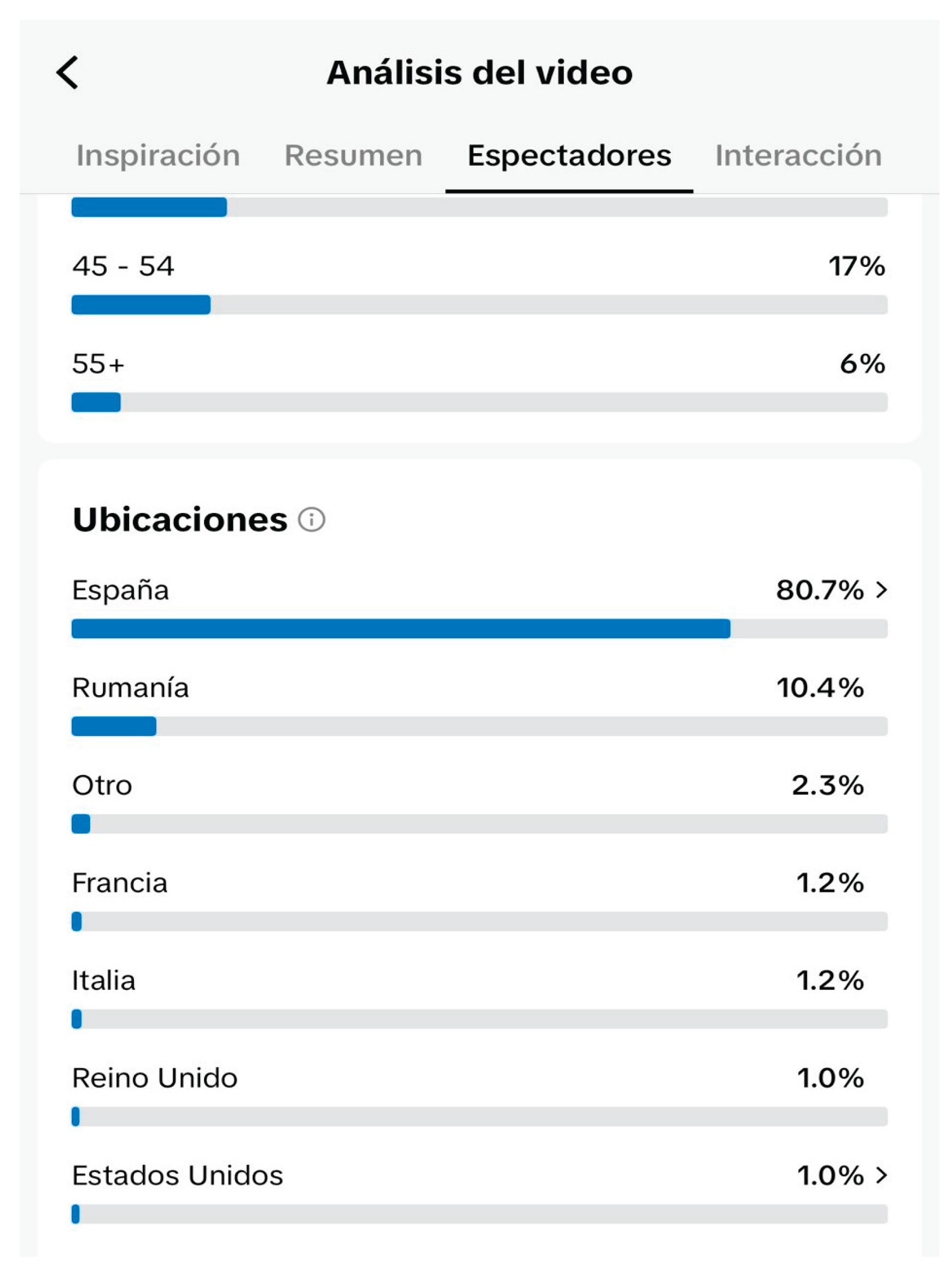
Task: Go to the Interacción tab
Action: click(x=798, y=155)
